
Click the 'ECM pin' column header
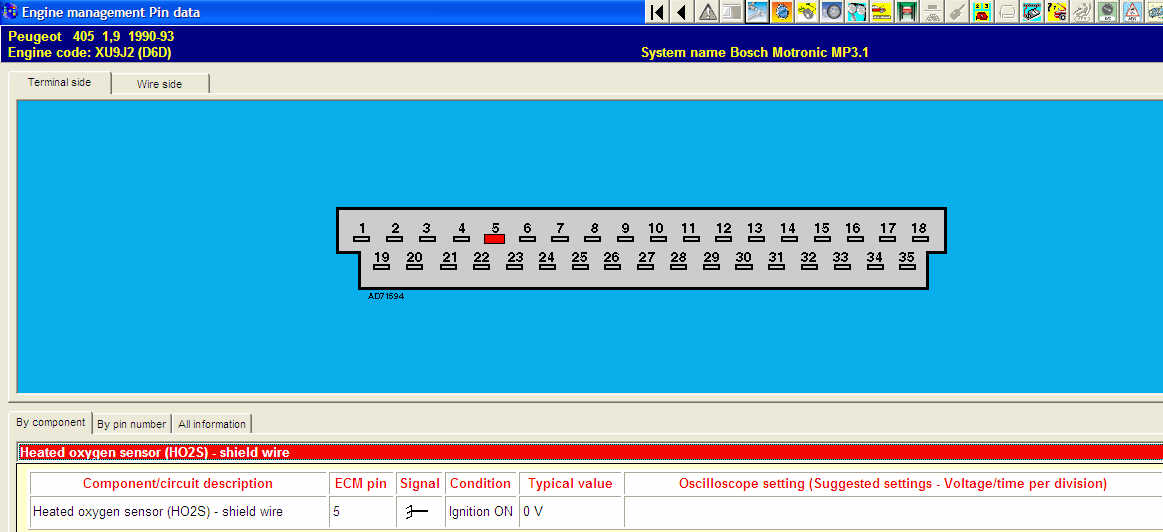coord(361,484)
